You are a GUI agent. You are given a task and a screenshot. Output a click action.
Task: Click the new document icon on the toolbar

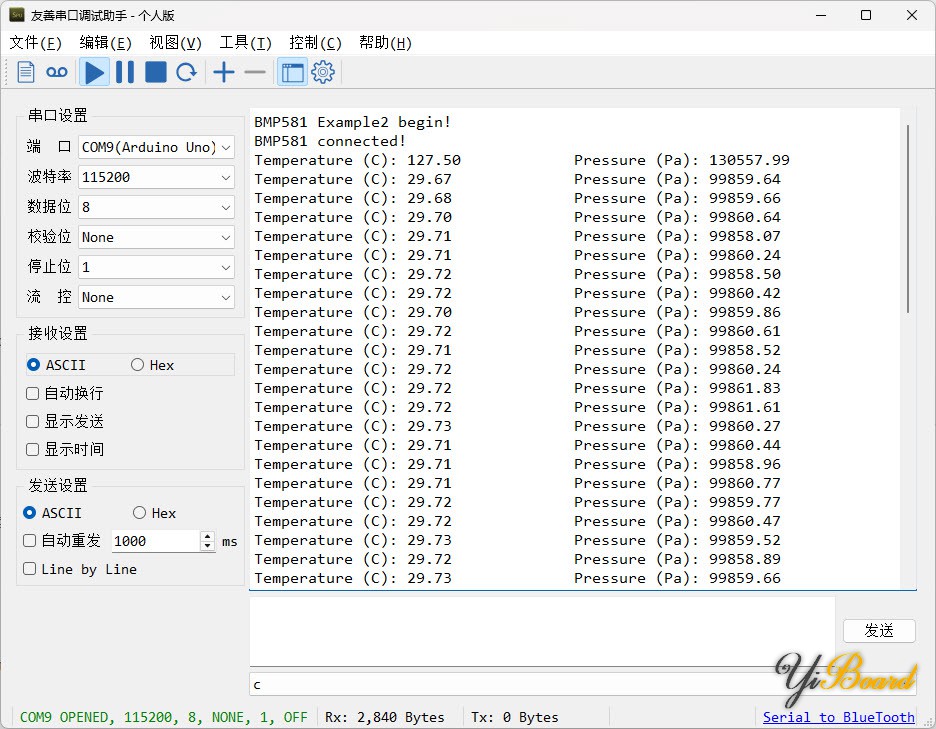[x=25, y=71]
